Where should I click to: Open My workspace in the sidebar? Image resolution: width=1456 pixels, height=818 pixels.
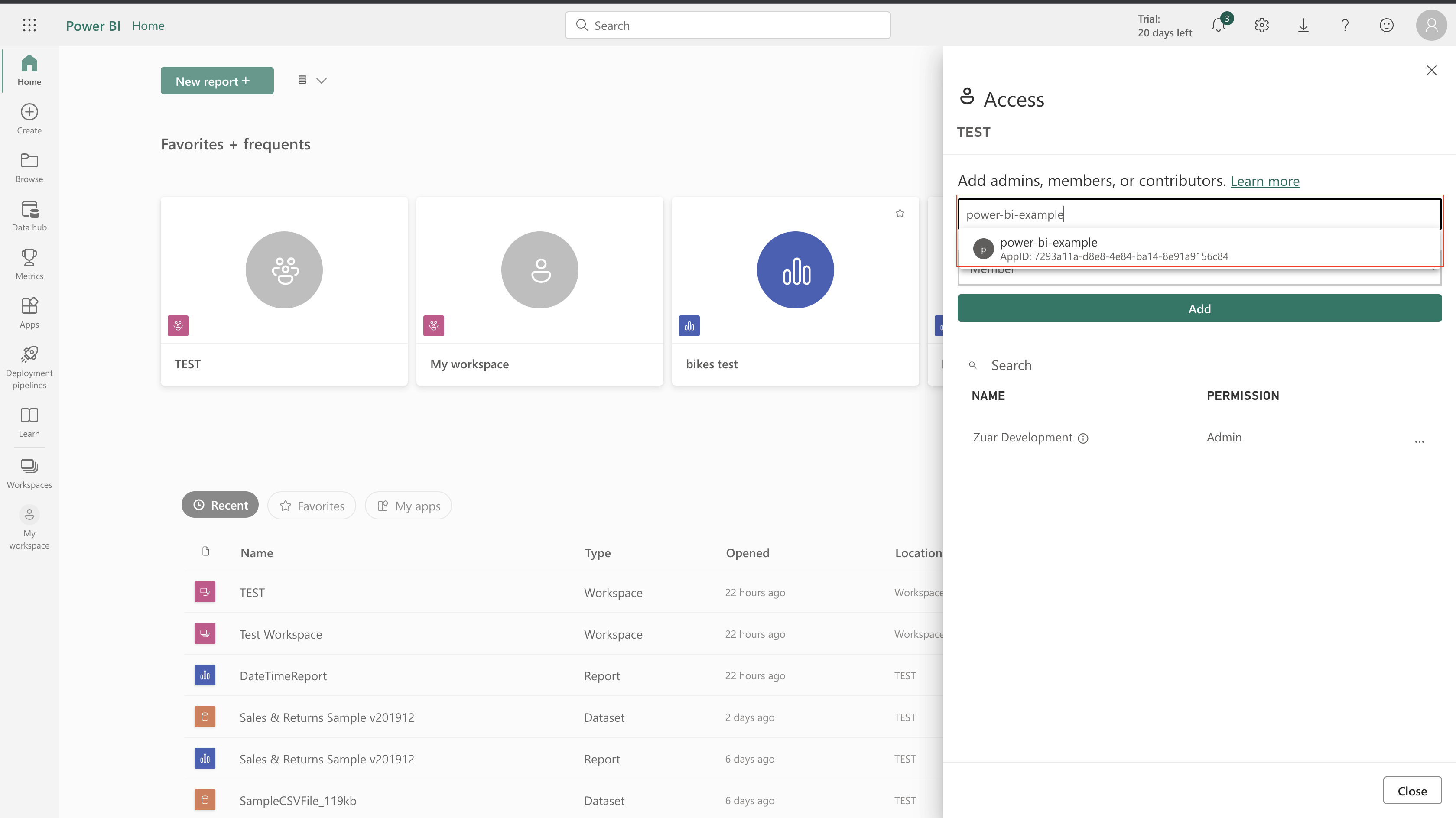(29, 527)
